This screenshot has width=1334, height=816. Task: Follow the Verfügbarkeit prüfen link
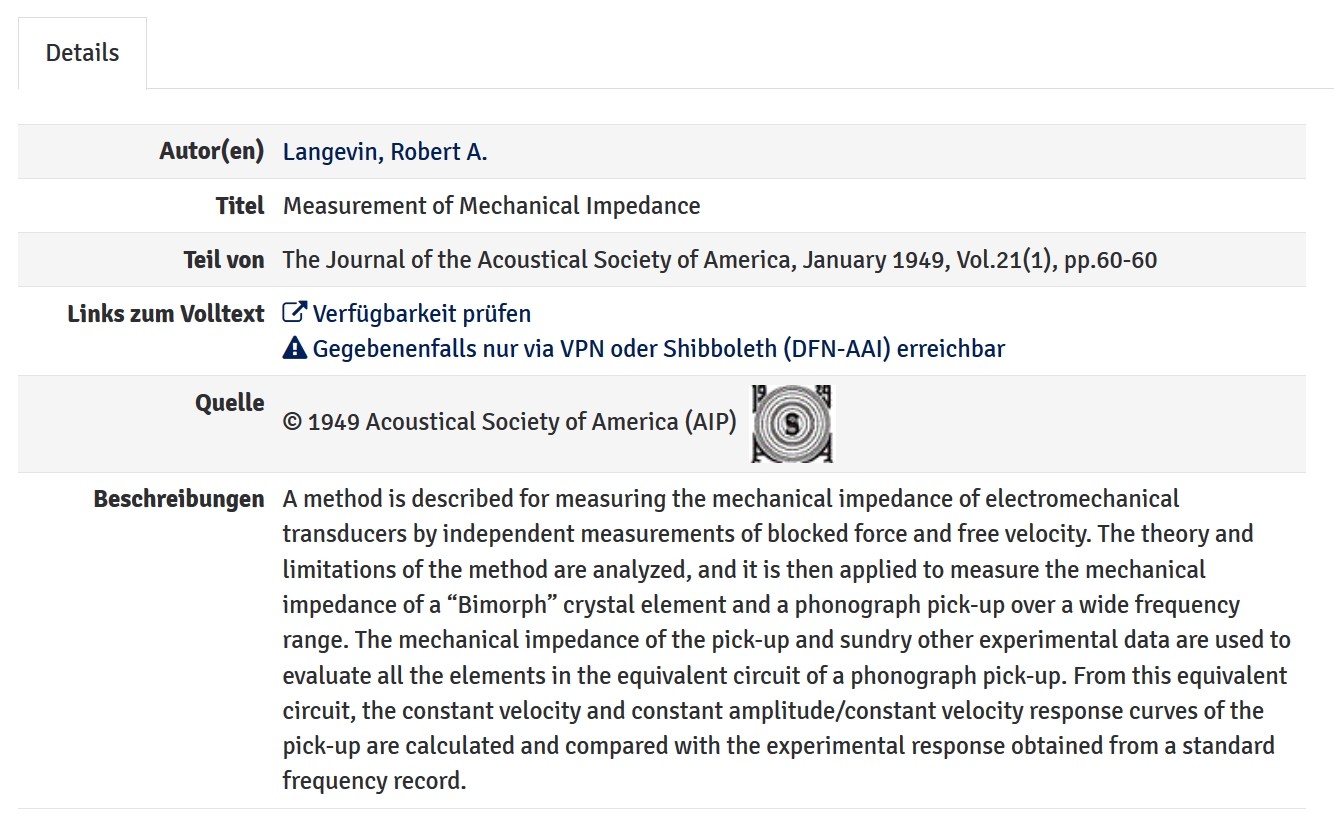point(421,314)
